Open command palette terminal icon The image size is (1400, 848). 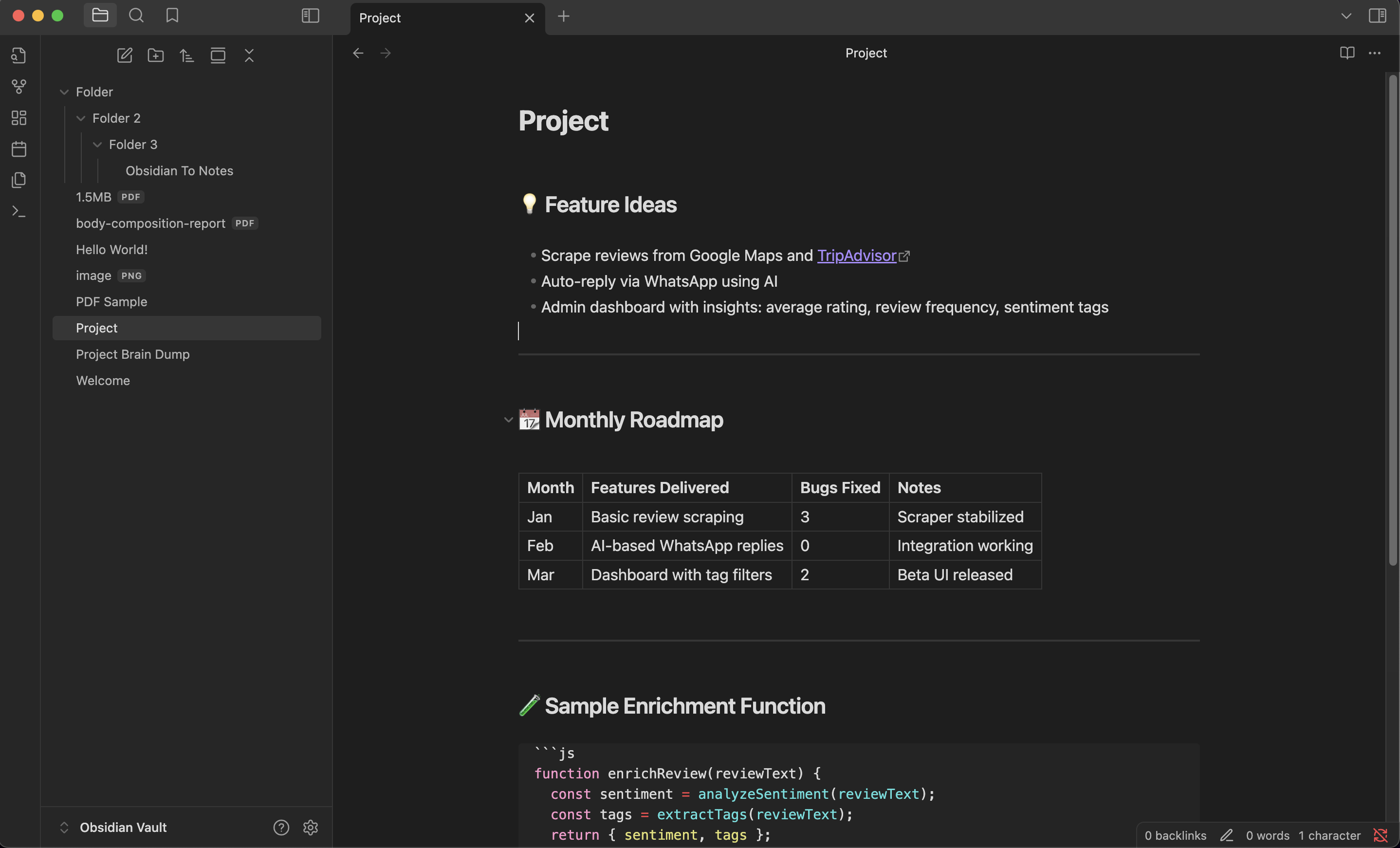19,211
